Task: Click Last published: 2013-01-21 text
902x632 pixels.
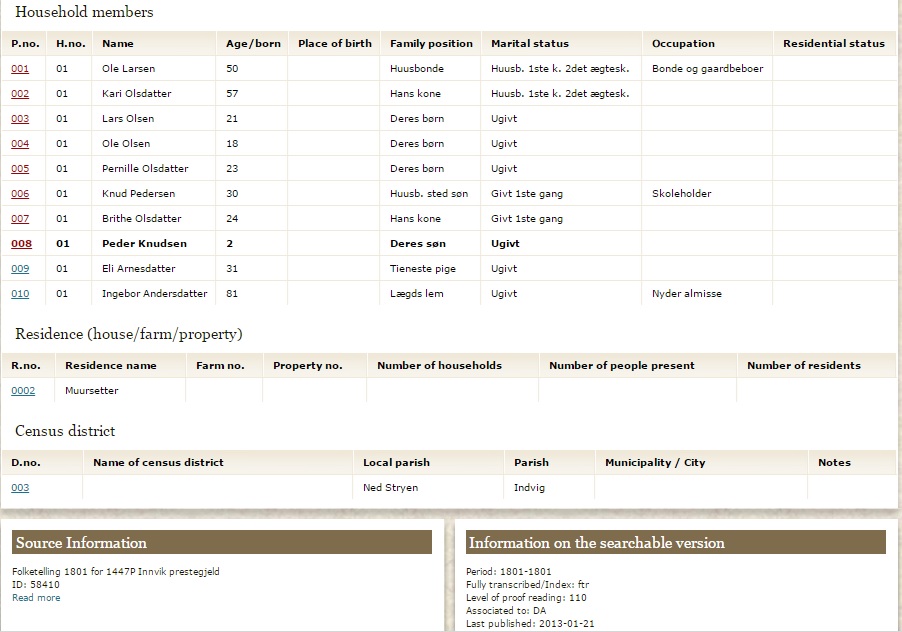Action: 530,623
